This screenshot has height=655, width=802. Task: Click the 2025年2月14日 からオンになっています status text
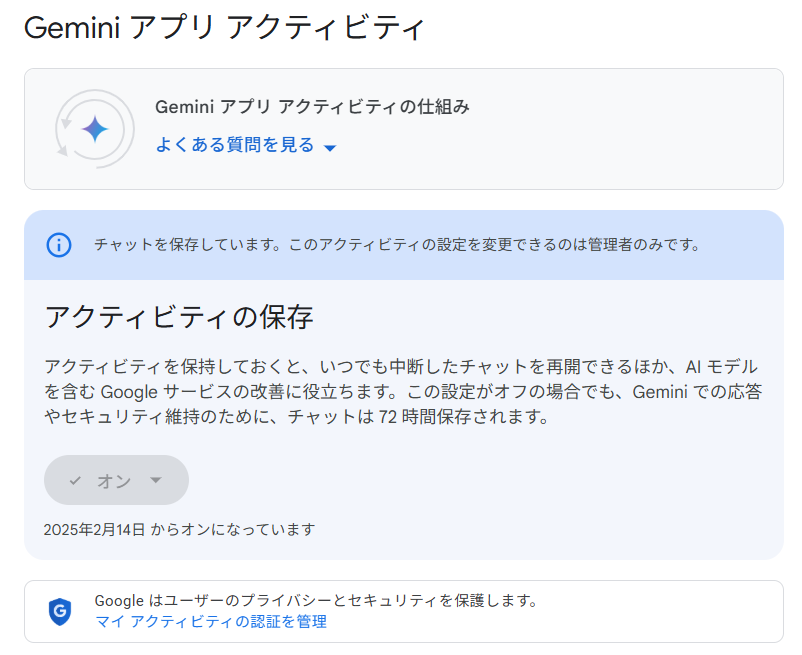pos(179,529)
